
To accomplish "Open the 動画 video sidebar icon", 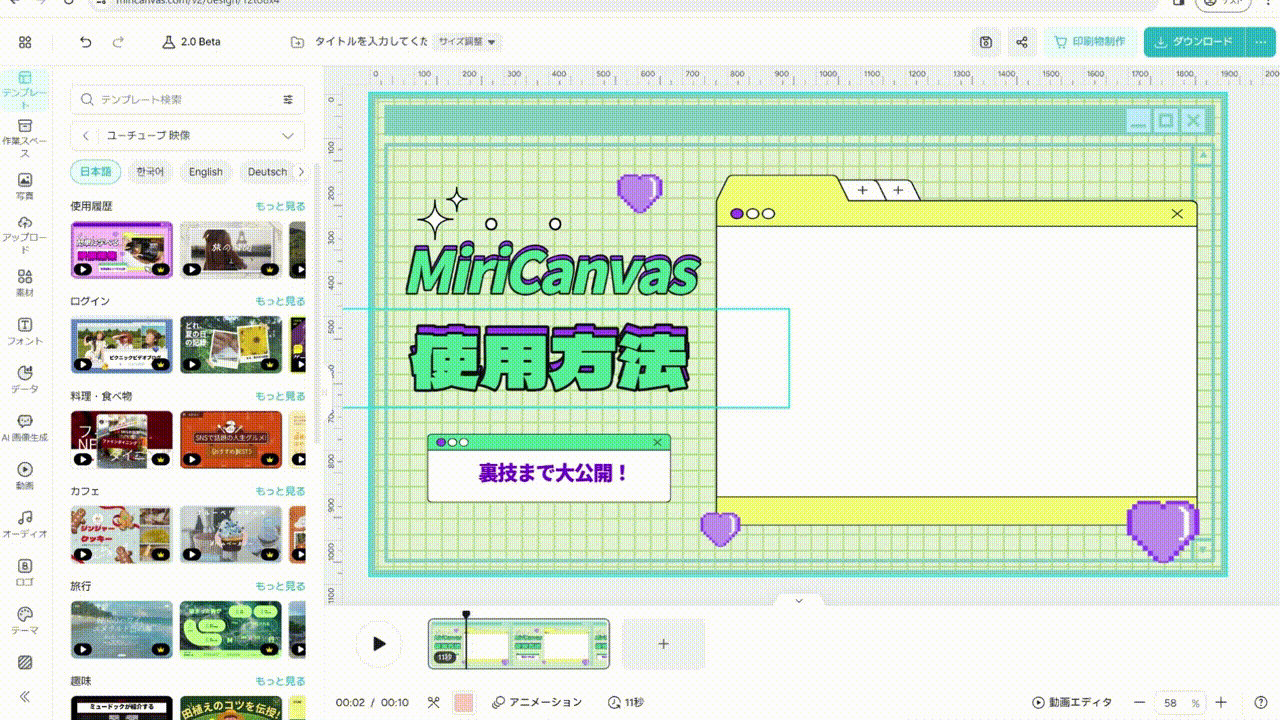I will tap(25, 475).
